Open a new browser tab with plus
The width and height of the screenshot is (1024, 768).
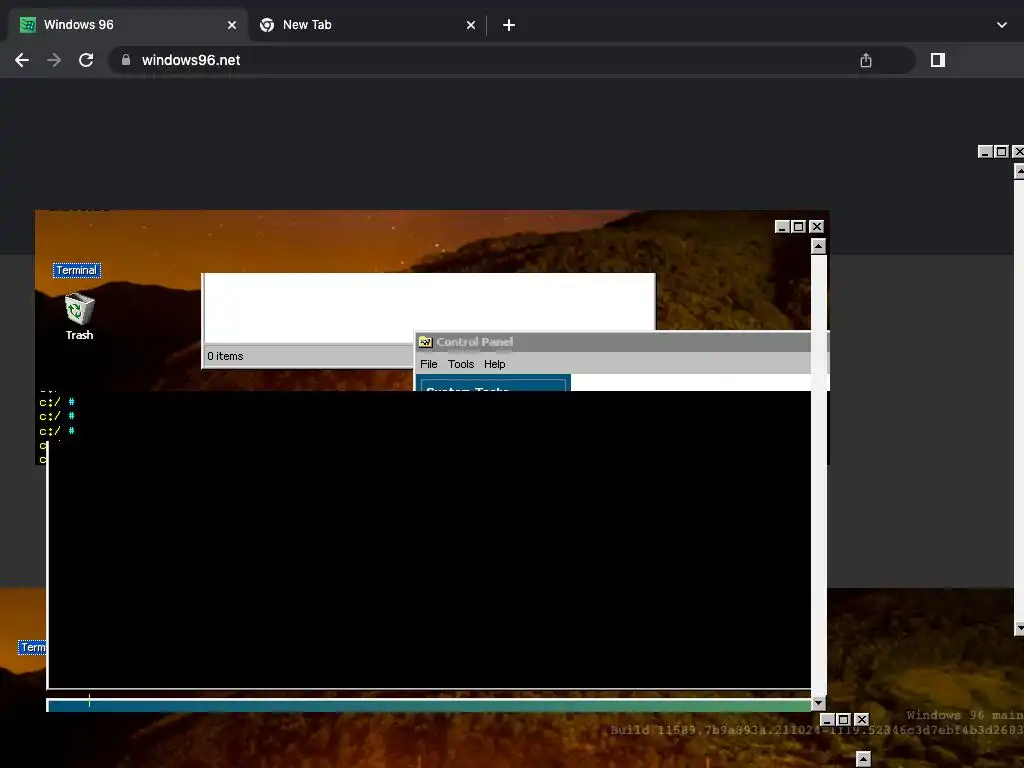(509, 25)
